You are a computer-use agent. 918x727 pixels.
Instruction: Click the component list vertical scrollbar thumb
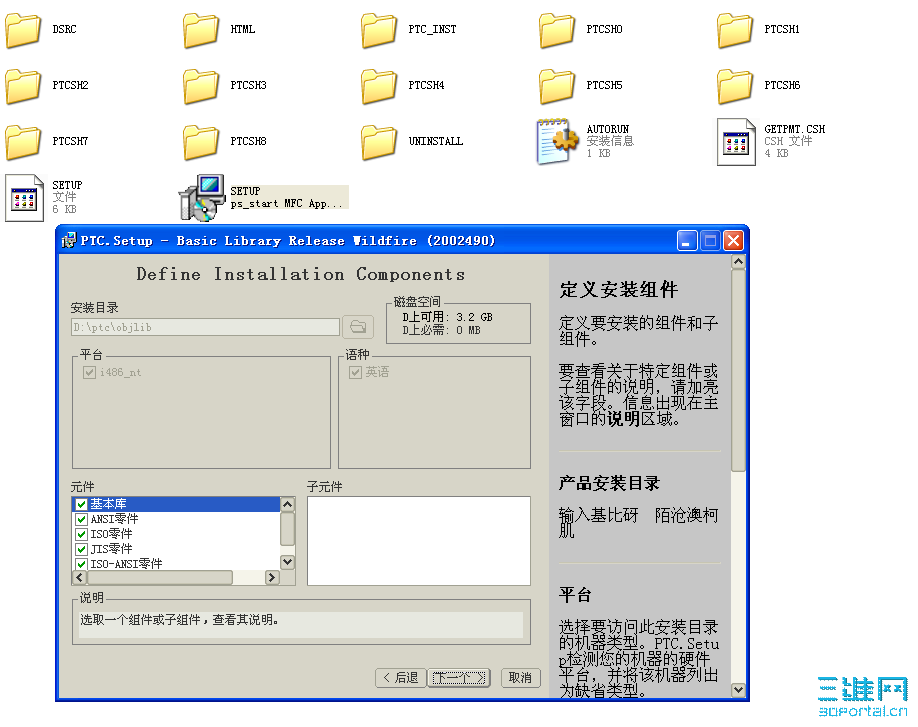click(287, 529)
